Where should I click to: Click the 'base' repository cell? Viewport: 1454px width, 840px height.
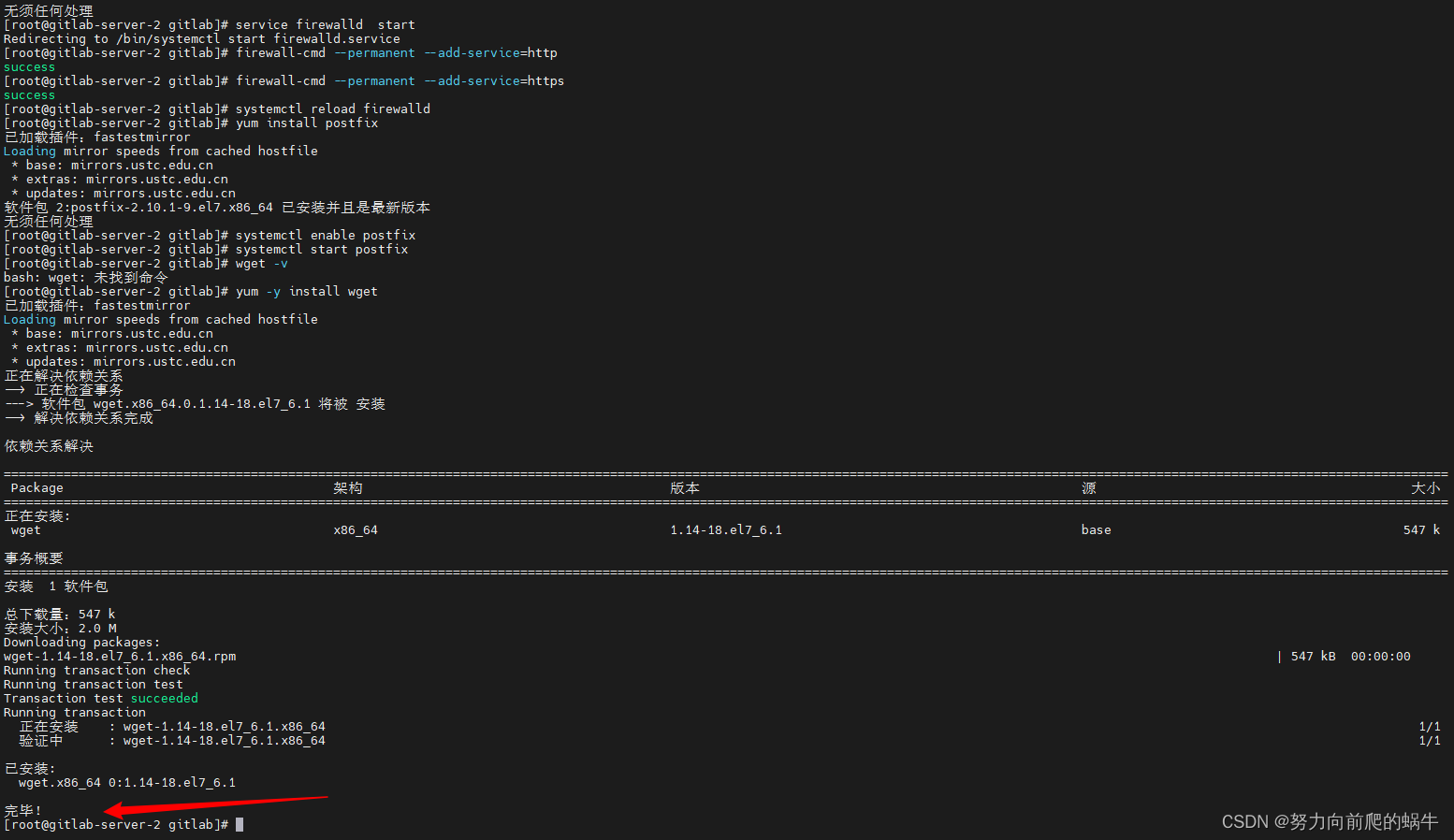tap(1097, 529)
